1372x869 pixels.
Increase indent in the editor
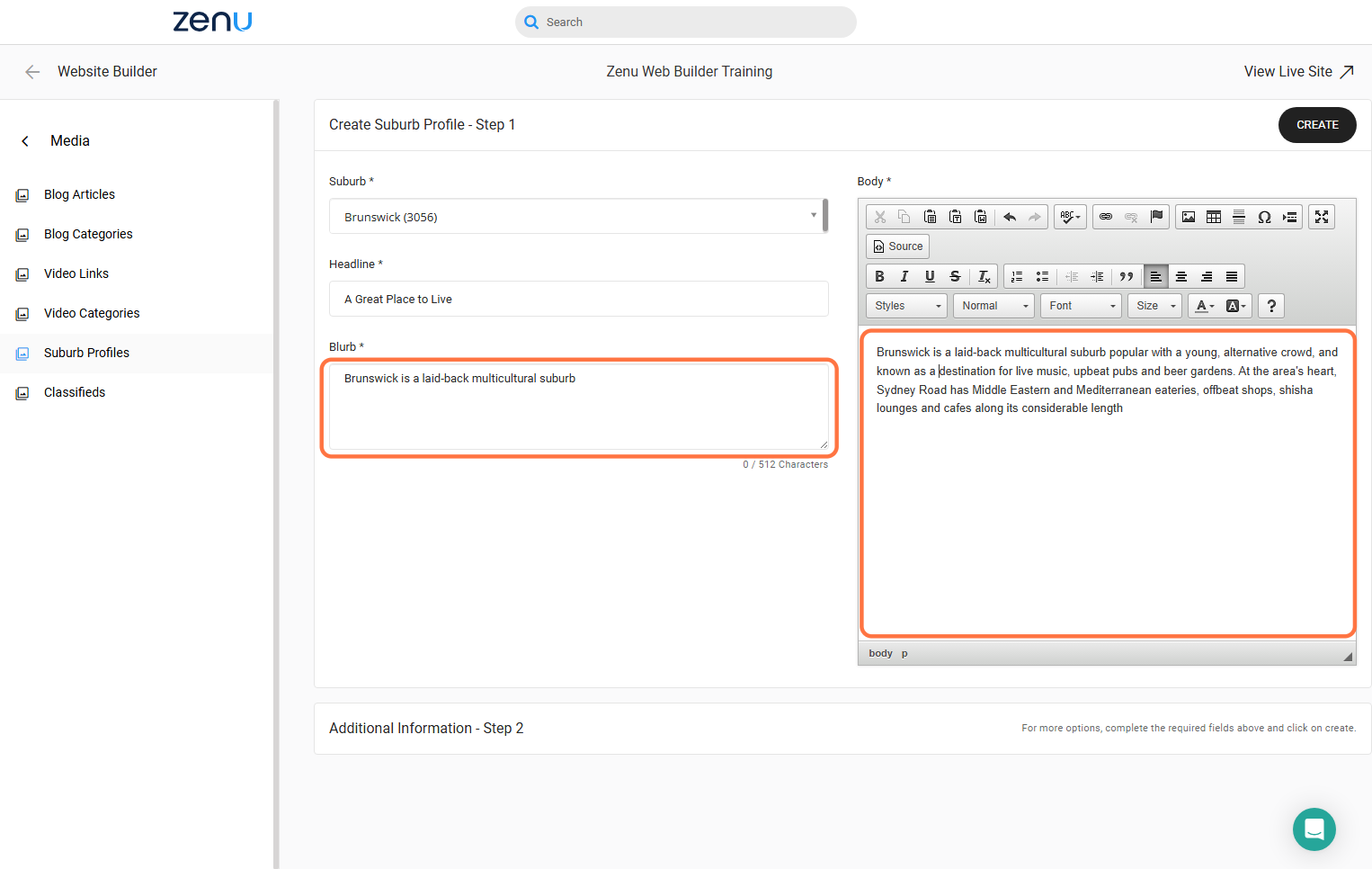coord(1097,276)
